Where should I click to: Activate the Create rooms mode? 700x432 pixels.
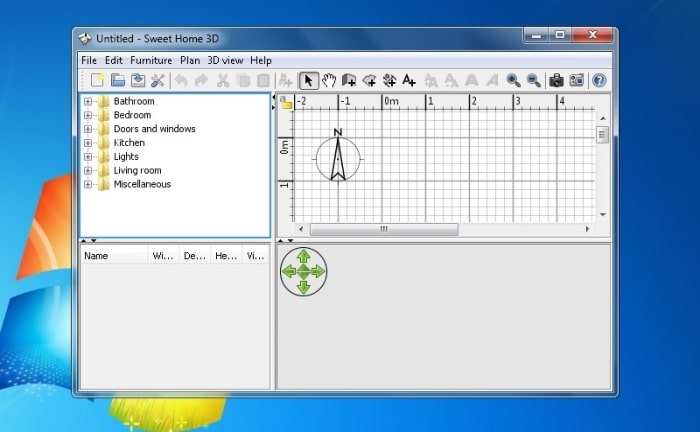tap(369, 80)
